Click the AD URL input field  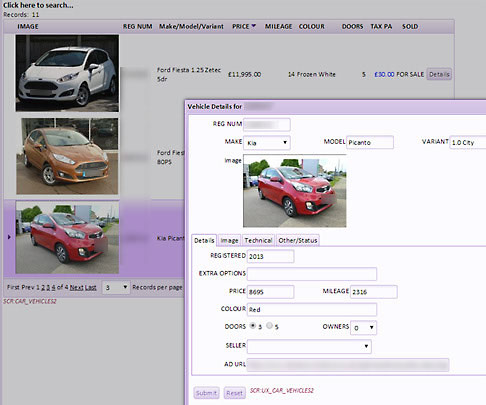tap(348, 365)
